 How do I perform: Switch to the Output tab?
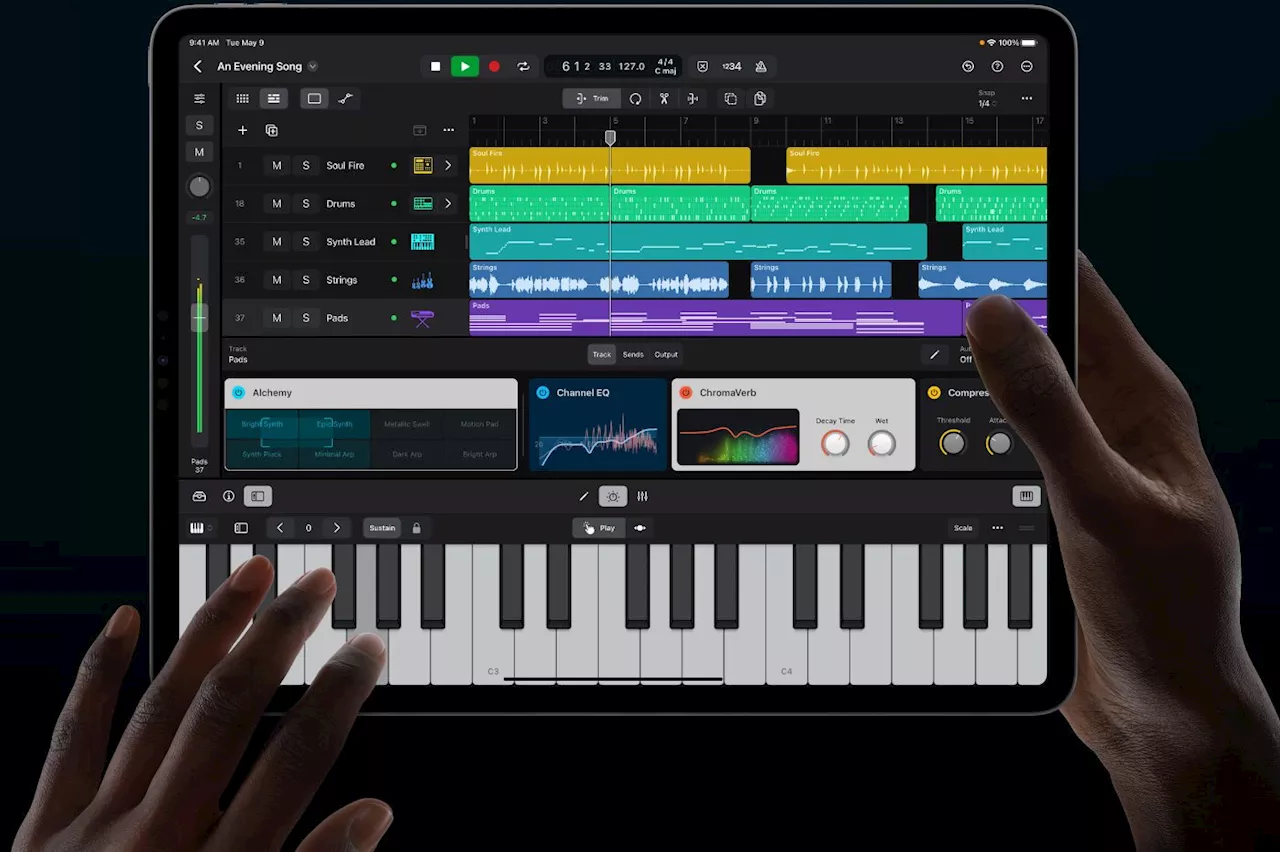[x=666, y=354]
